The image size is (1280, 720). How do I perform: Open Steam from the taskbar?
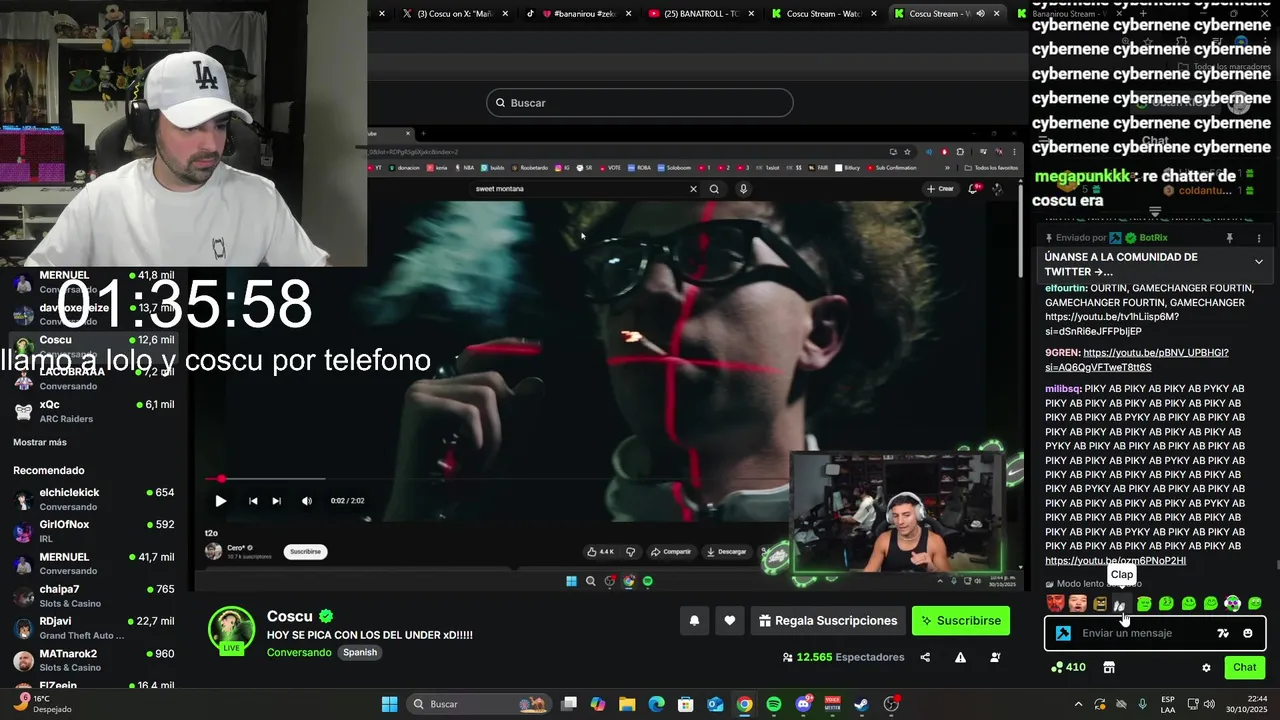(861, 704)
